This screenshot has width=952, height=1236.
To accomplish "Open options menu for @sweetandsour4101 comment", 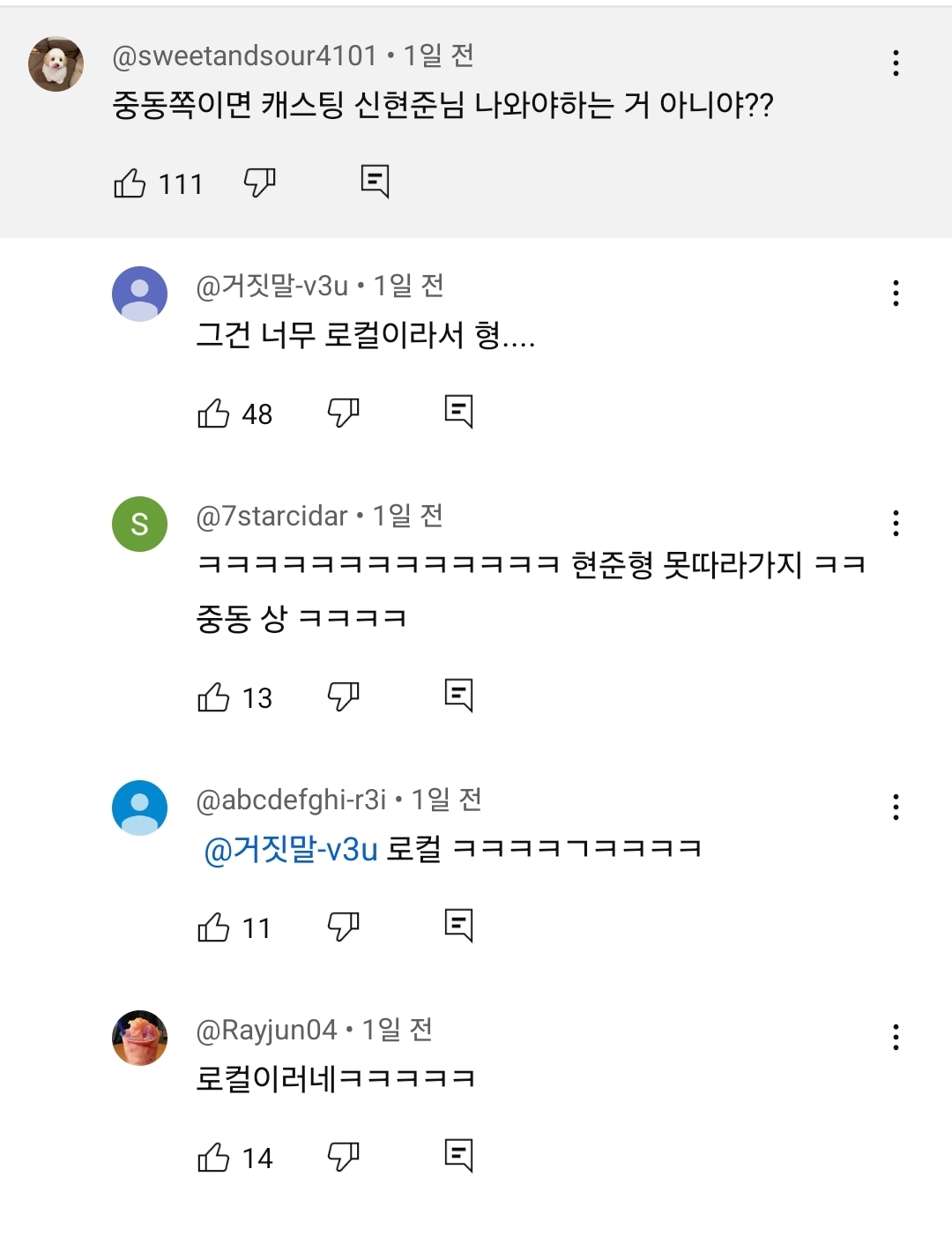I will [896, 63].
